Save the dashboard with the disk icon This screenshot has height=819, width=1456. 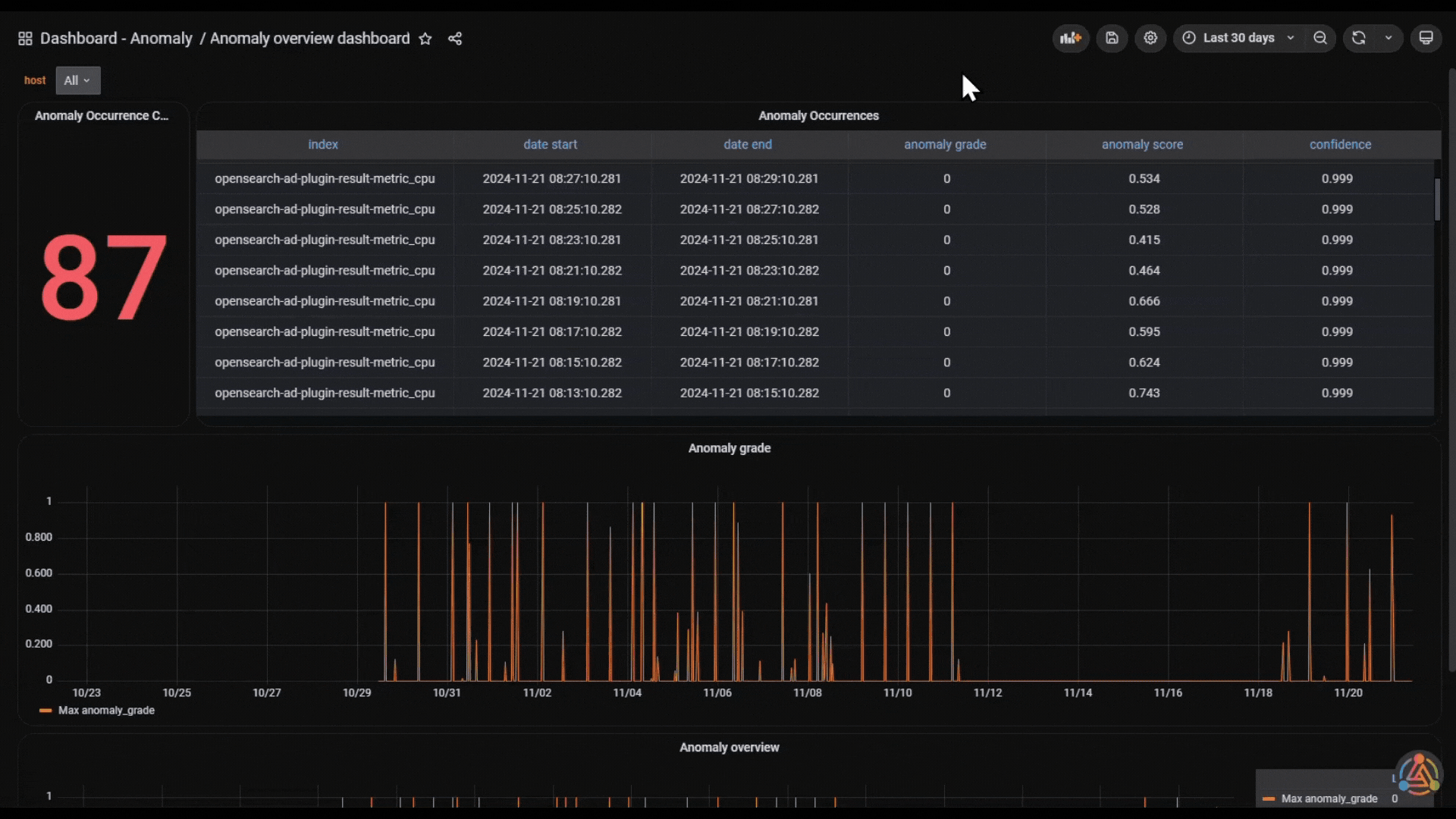(1112, 38)
